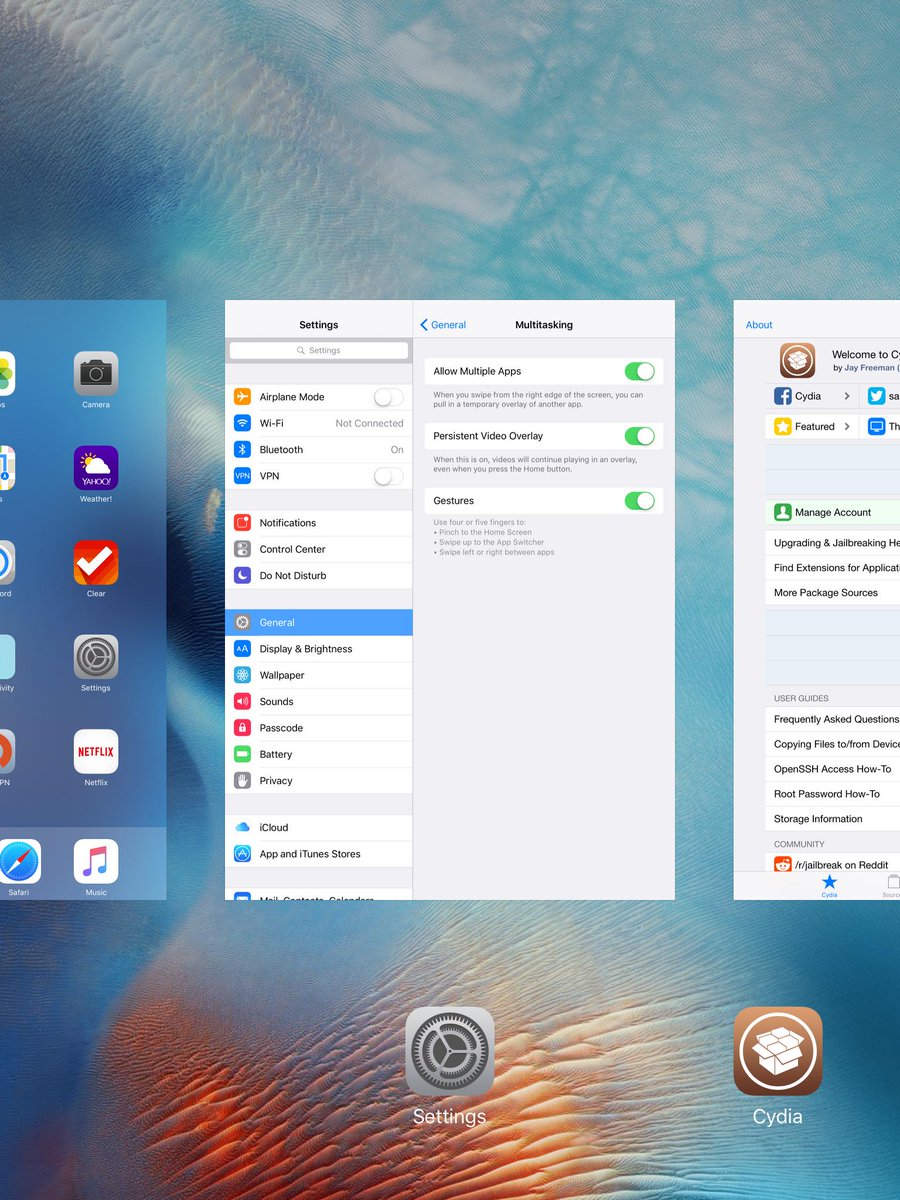
Task: Open Safari in the dock
Action: [19, 861]
